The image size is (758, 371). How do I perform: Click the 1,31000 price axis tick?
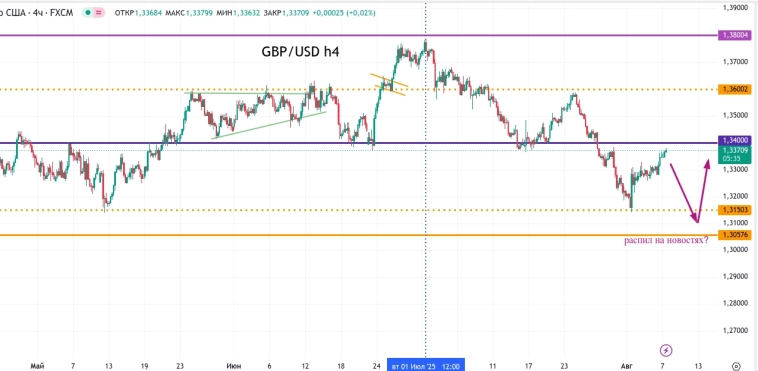click(x=736, y=223)
